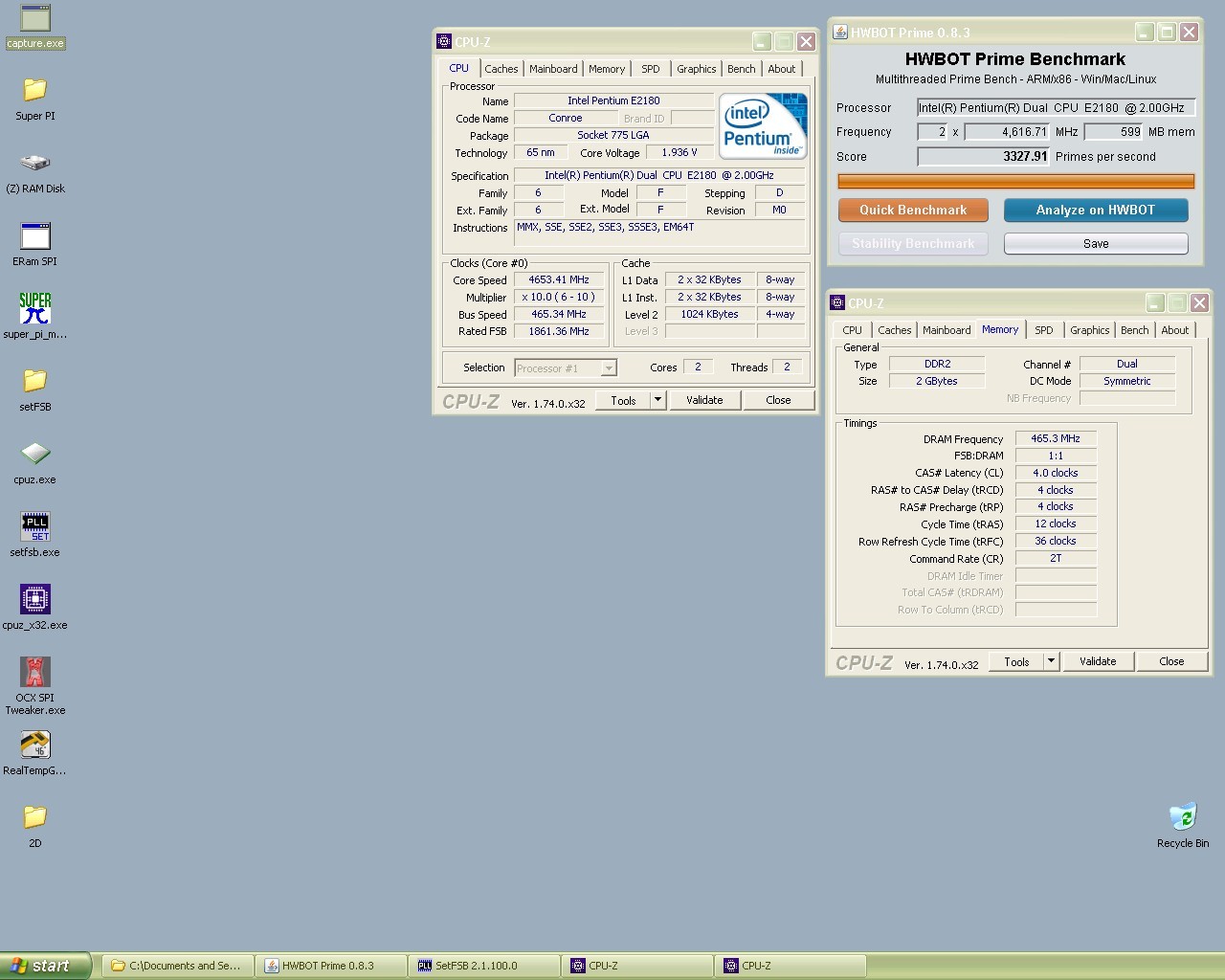
Task: Open SPD tab in top CPU-Z window
Action: [651, 69]
